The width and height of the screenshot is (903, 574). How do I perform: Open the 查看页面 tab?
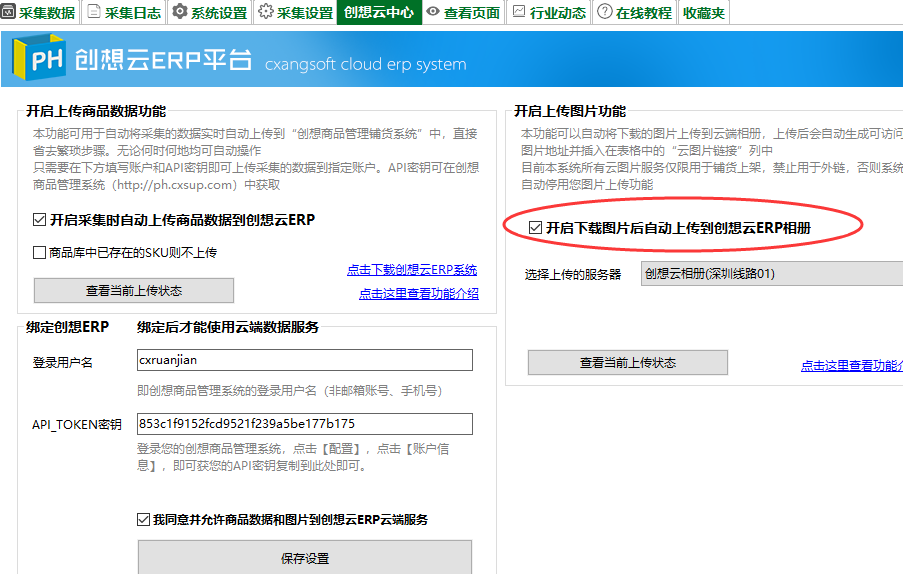click(464, 12)
